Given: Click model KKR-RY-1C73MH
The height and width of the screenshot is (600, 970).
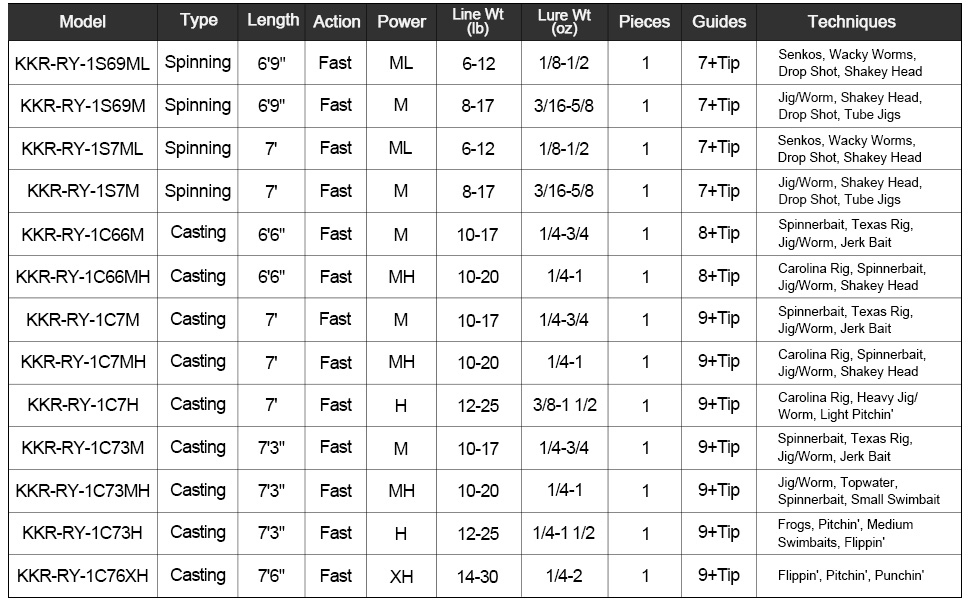Looking at the screenshot, I should point(82,490).
